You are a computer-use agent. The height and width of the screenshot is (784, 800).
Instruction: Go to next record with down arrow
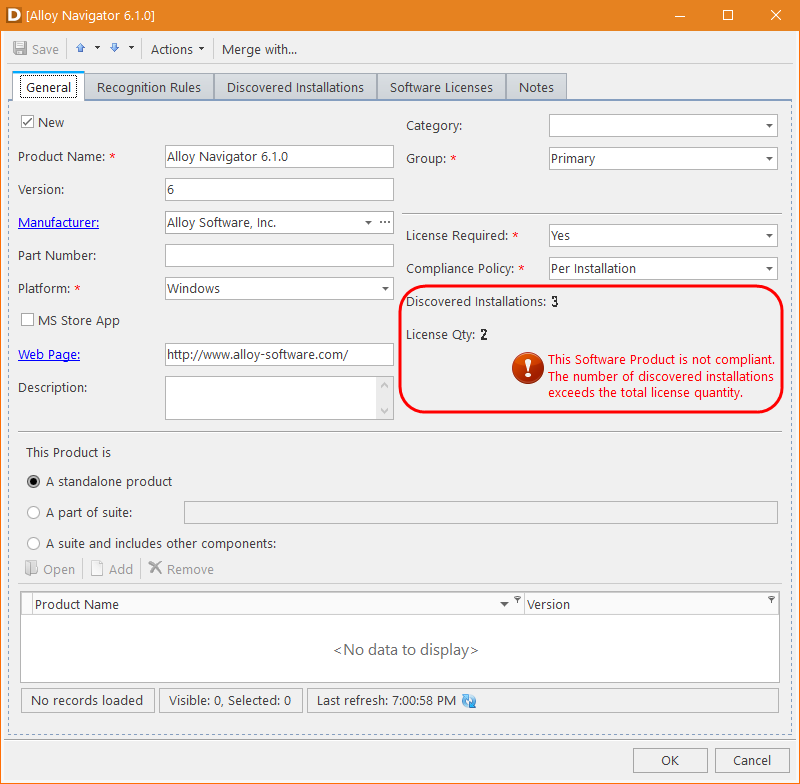coord(114,48)
